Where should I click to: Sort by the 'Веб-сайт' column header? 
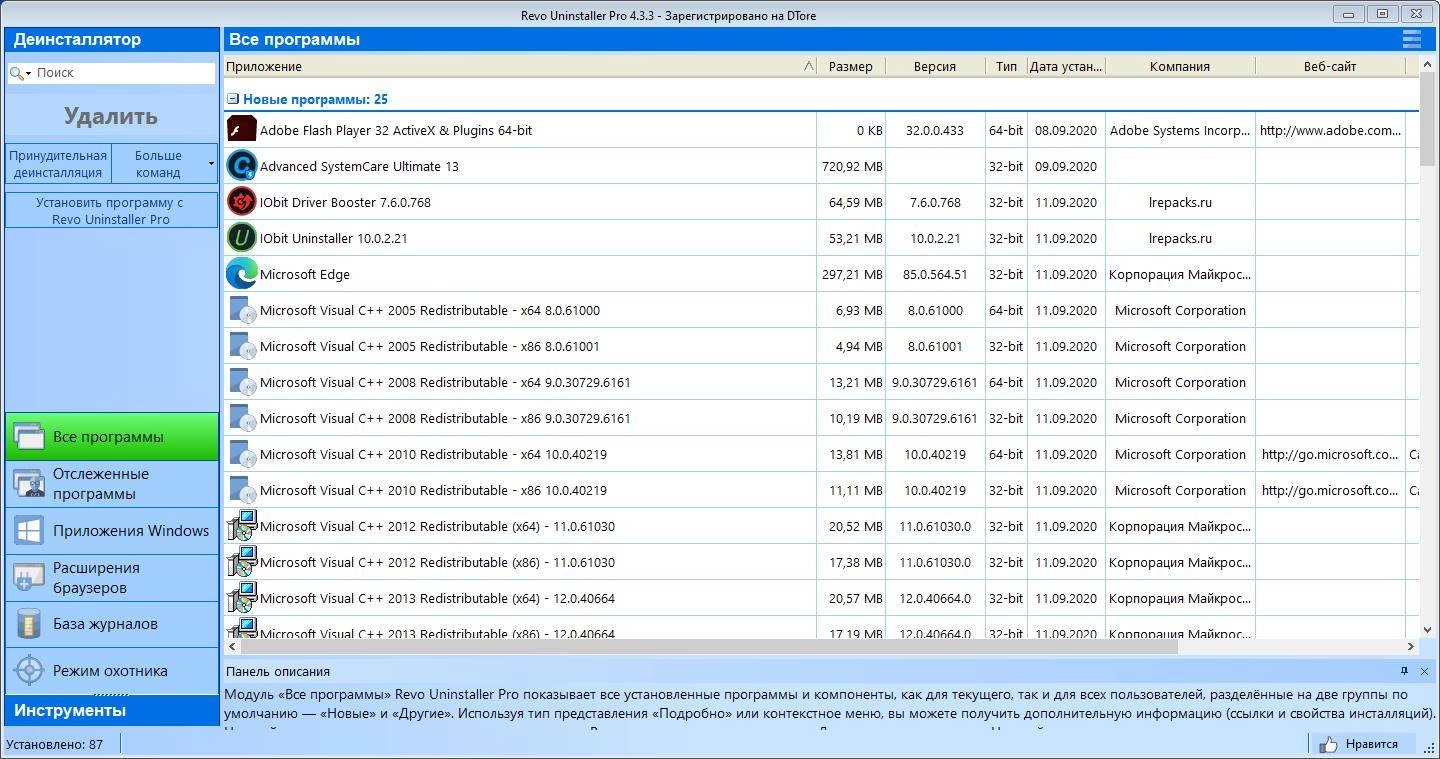pyautogui.click(x=1330, y=66)
